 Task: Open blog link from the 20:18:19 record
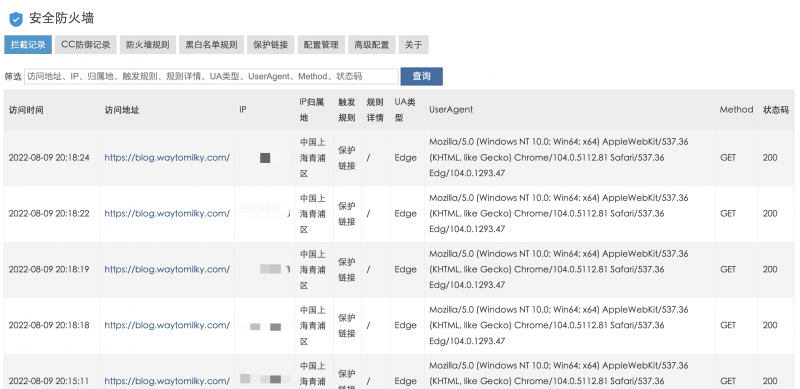coord(167,270)
